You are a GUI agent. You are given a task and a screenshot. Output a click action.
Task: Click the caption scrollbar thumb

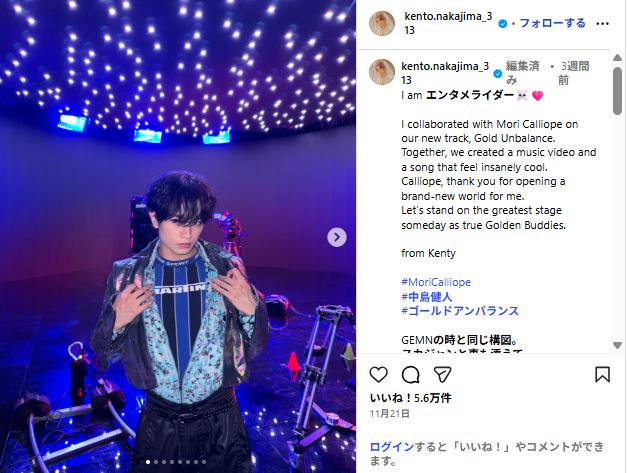pos(617,91)
